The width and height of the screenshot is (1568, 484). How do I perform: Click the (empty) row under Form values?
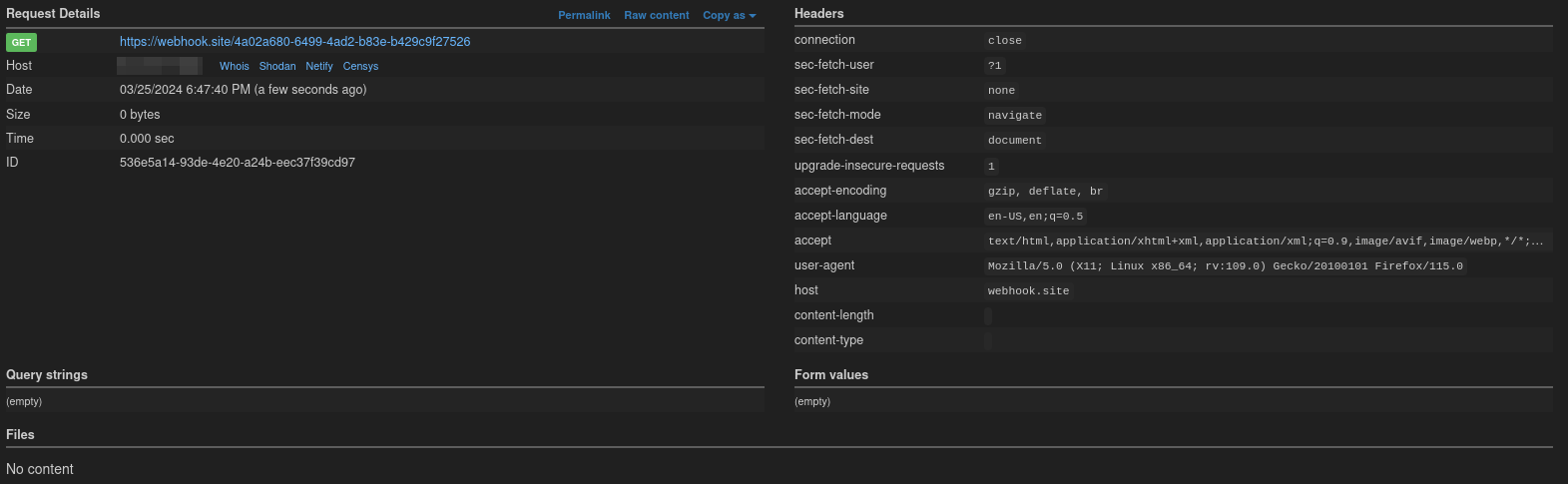click(x=1174, y=401)
